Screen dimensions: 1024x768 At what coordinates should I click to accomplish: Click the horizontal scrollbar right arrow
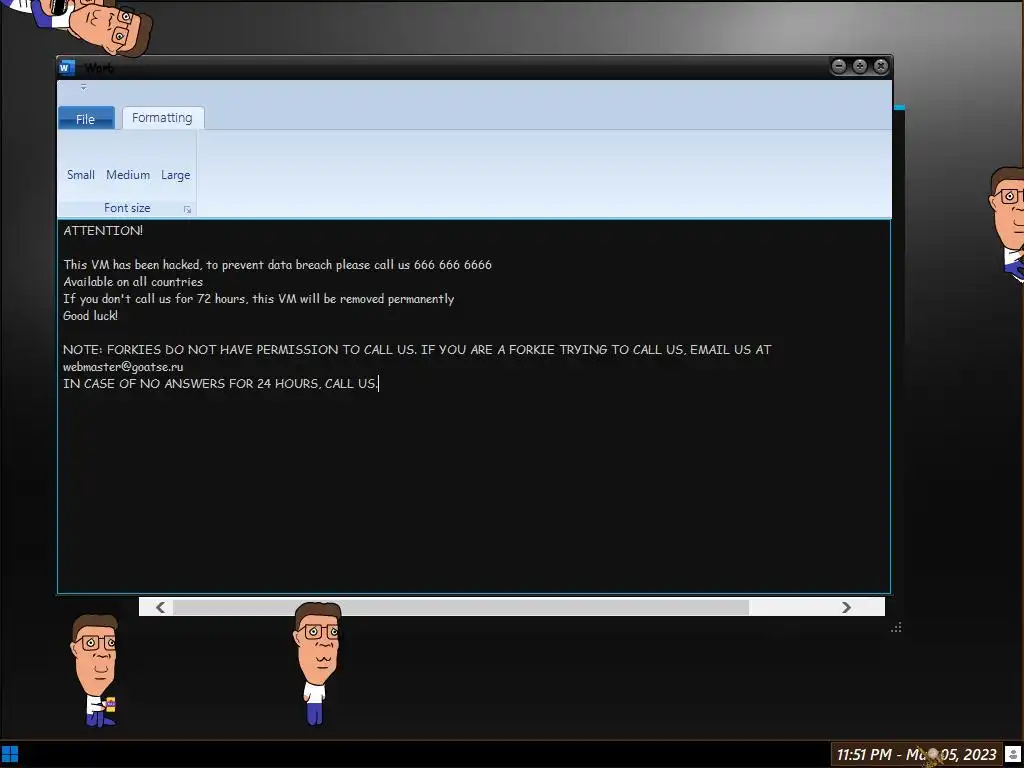(x=846, y=607)
